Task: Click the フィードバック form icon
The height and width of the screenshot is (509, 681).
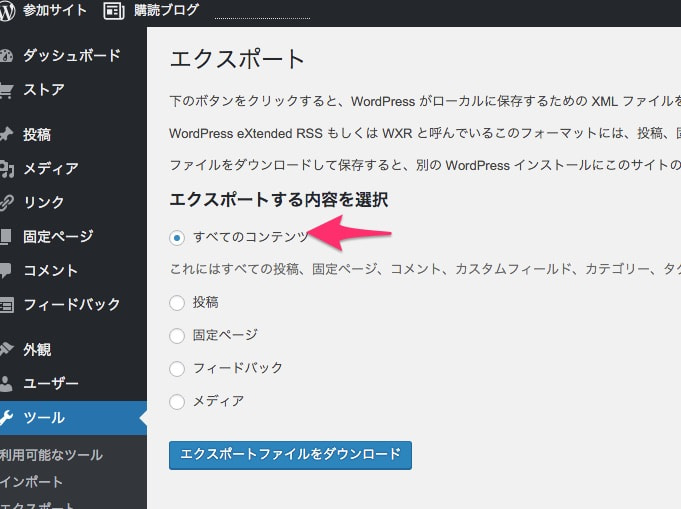Action: [7, 305]
